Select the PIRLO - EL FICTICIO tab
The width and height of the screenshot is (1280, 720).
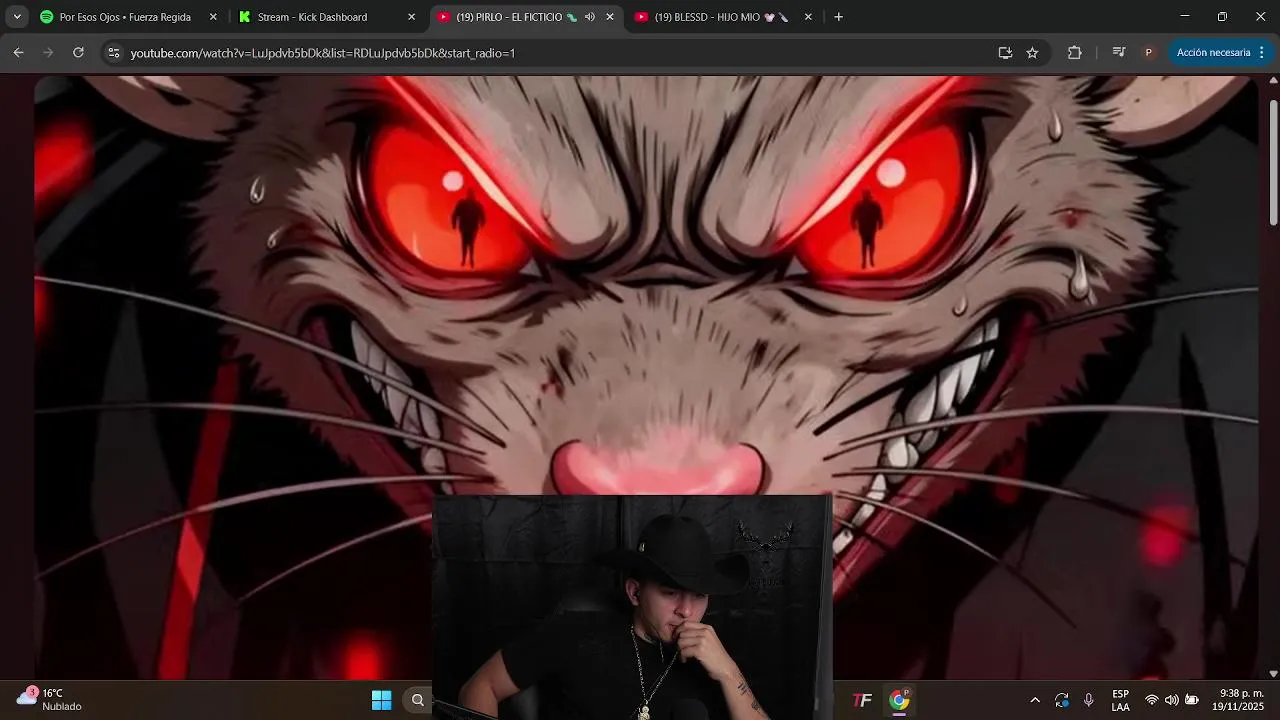pos(515,17)
